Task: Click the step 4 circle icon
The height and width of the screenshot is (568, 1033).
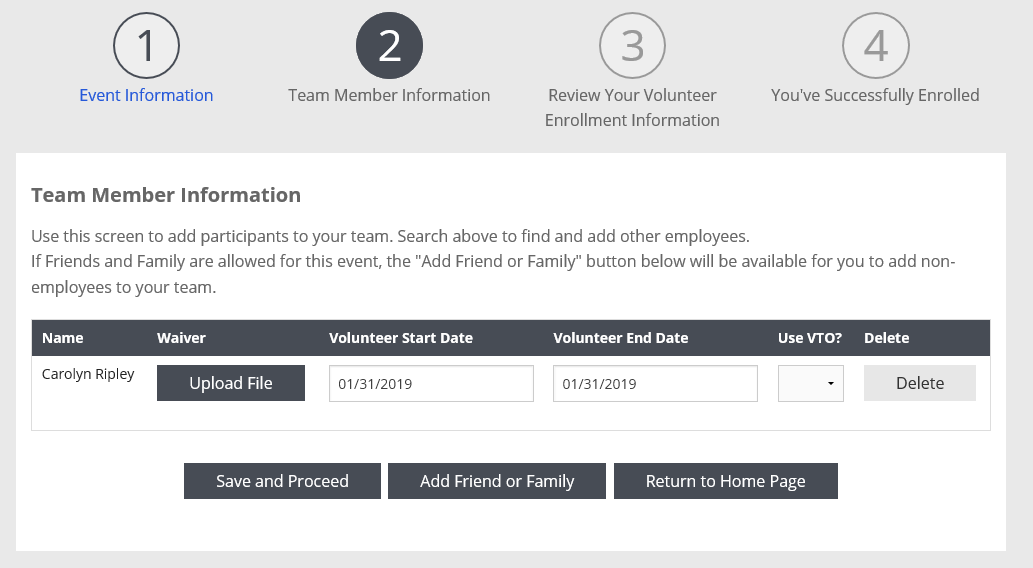Action: (x=876, y=45)
